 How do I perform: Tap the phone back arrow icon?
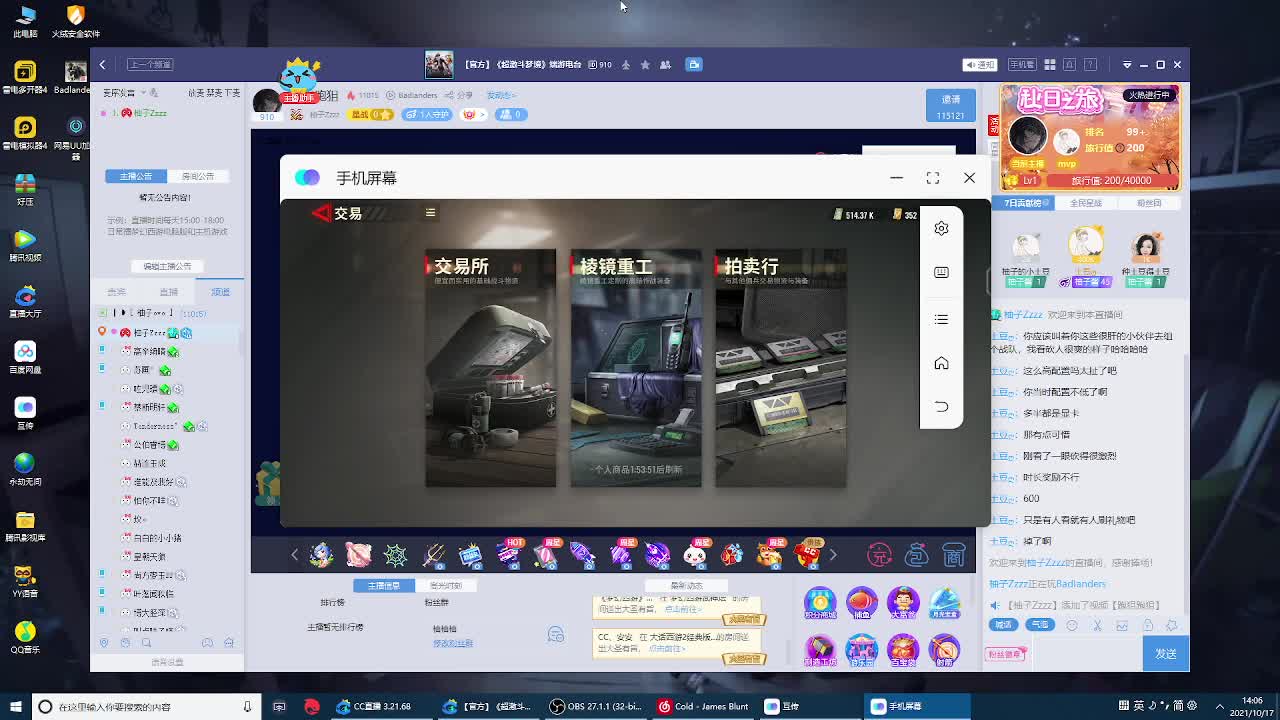coord(941,406)
